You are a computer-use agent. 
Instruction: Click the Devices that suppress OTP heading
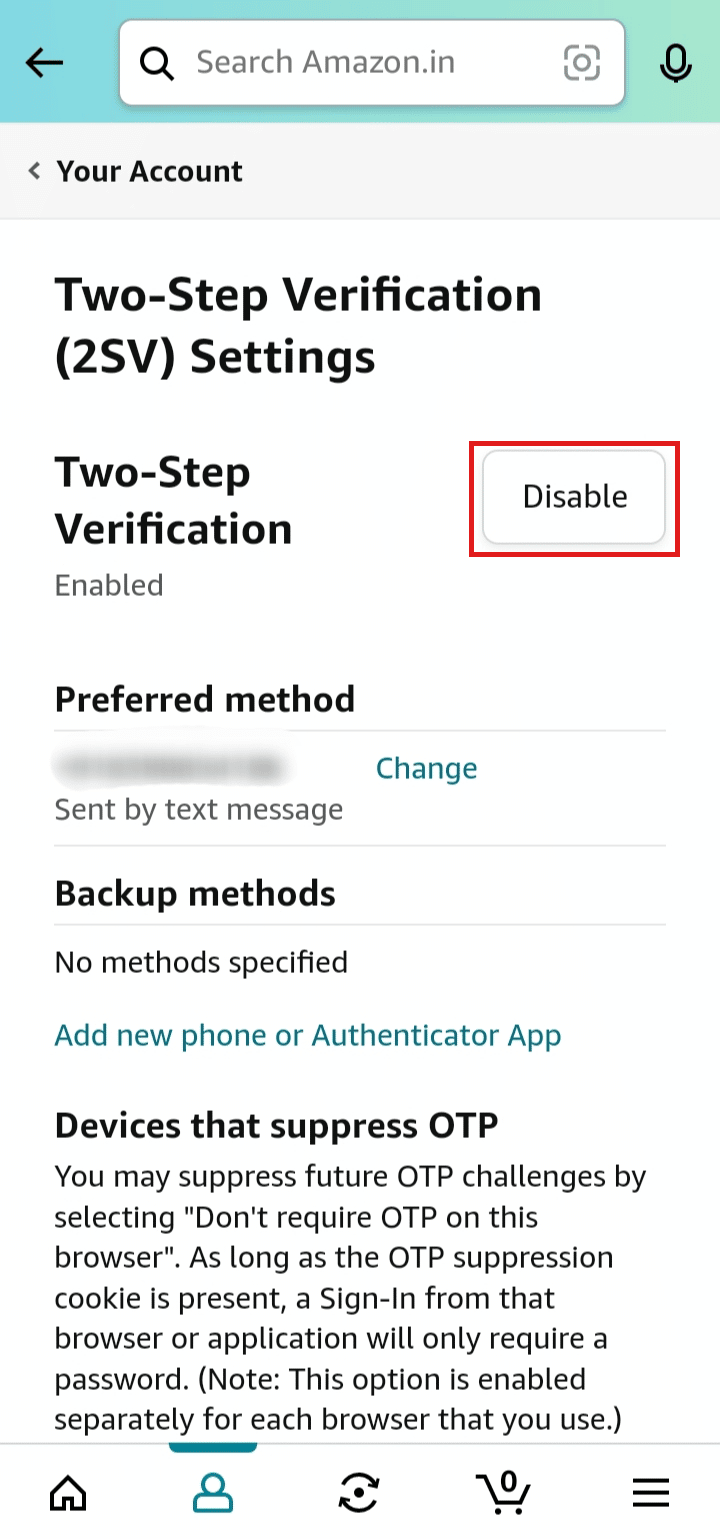pyautogui.click(x=276, y=1126)
